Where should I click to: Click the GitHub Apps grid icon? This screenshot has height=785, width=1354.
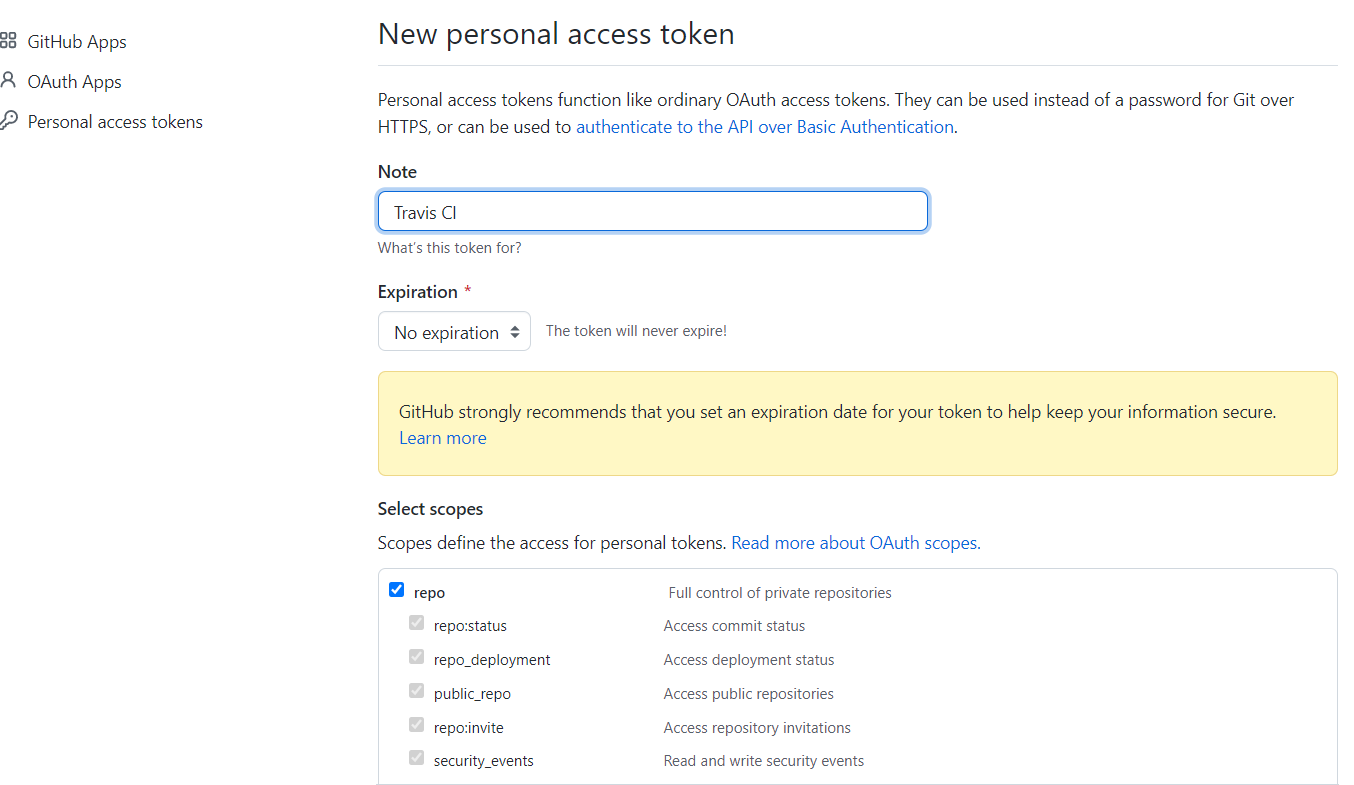pyautogui.click(x=9, y=41)
